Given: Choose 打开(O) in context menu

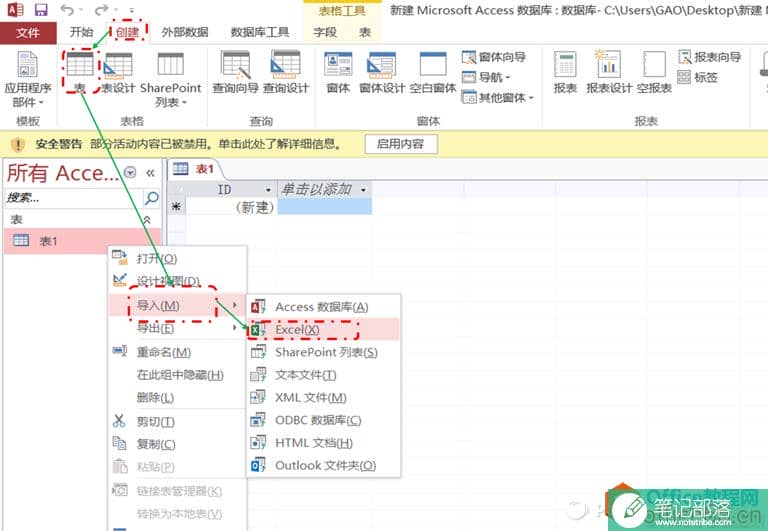Looking at the screenshot, I should tap(177, 258).
